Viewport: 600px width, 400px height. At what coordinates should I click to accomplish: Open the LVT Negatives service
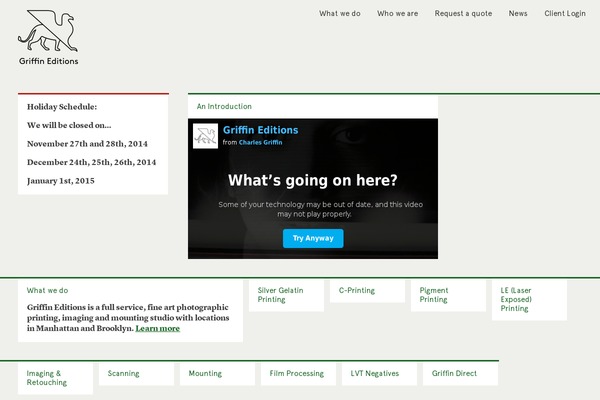click(380, 374)
